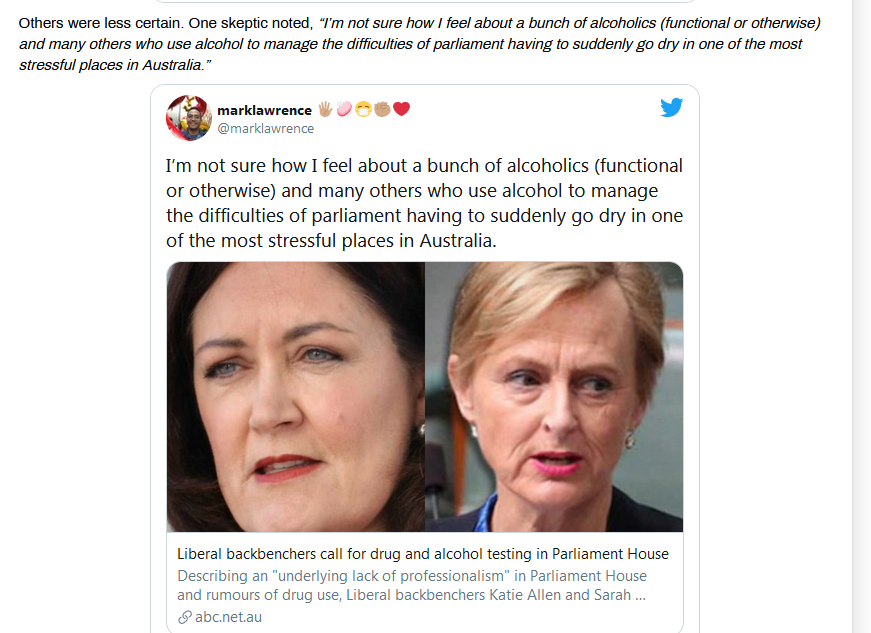Open the @marklawrence handle link

(x=266, y=128)
